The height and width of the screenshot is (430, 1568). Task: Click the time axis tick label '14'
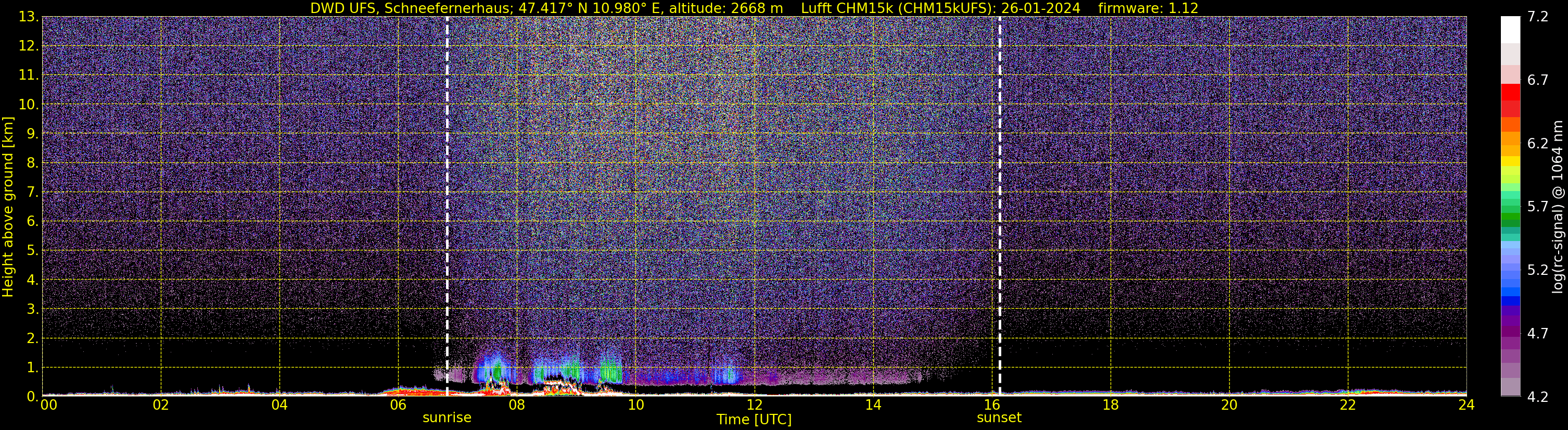coord(873,405)
